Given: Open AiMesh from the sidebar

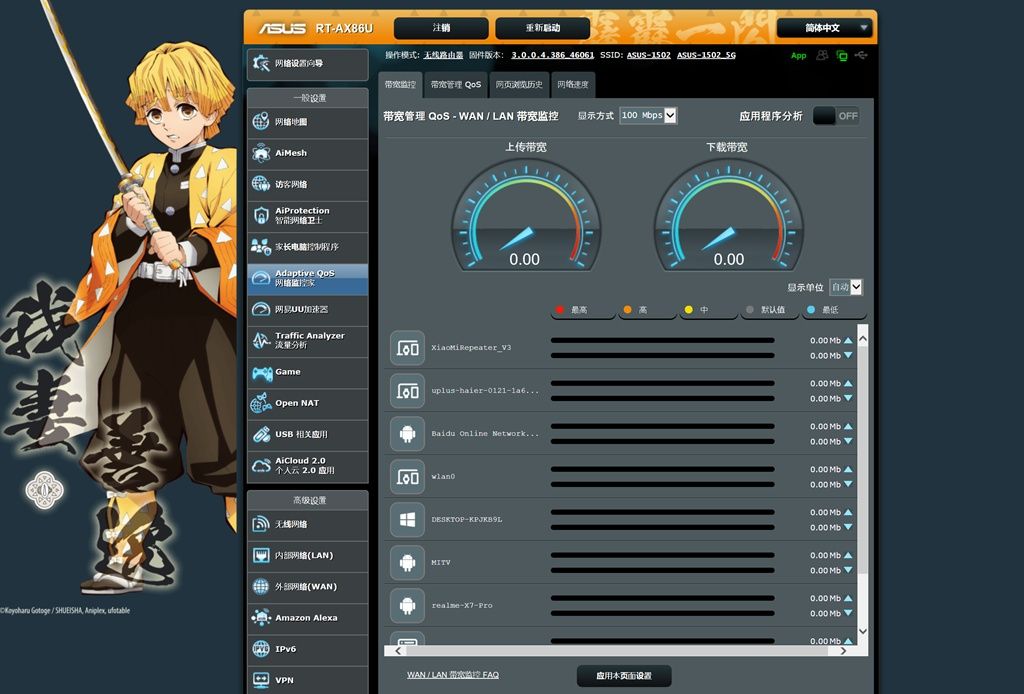Looking at the screenshot, I should click(x=307, y=153).
